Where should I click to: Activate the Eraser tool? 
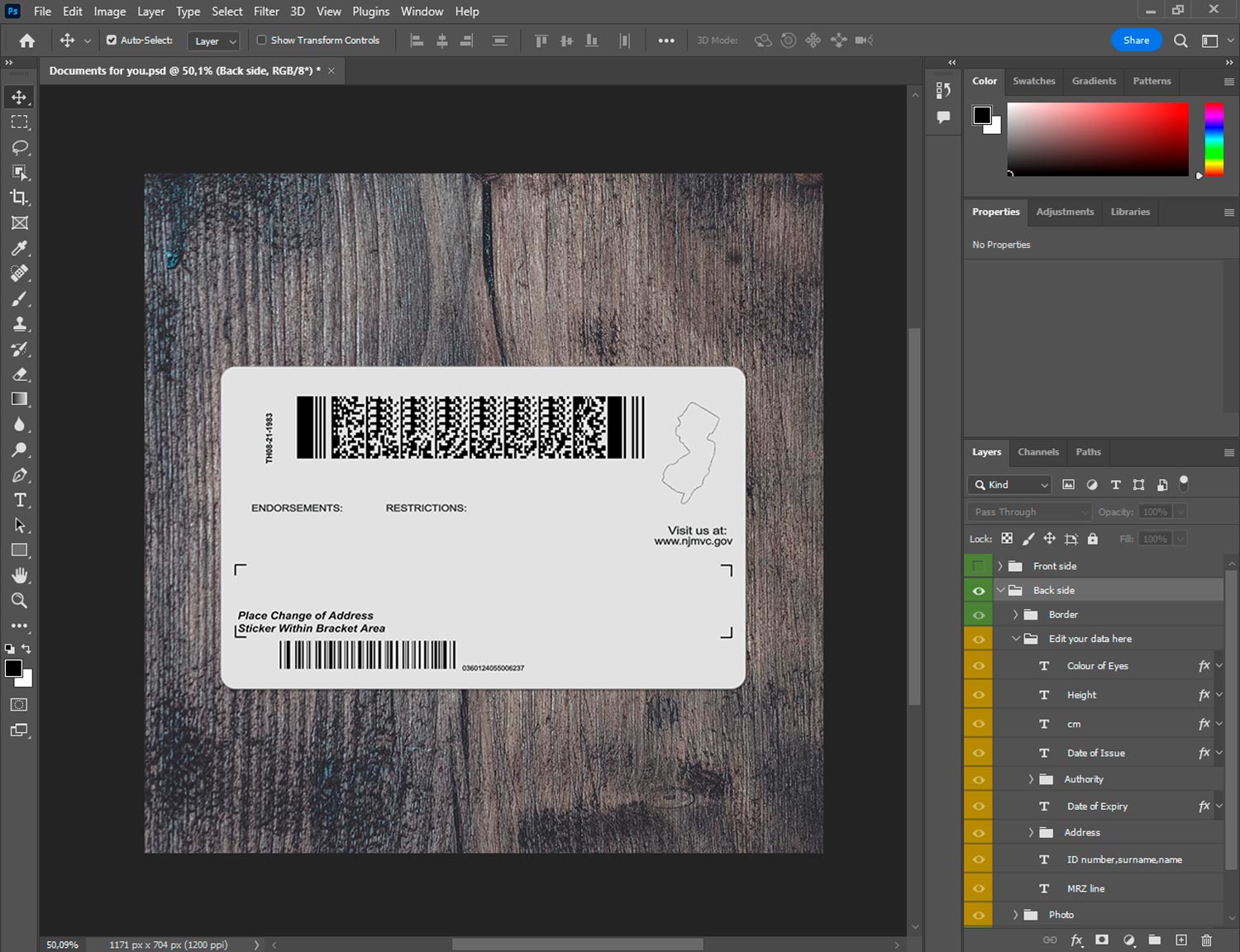click(x=20, y=374)
